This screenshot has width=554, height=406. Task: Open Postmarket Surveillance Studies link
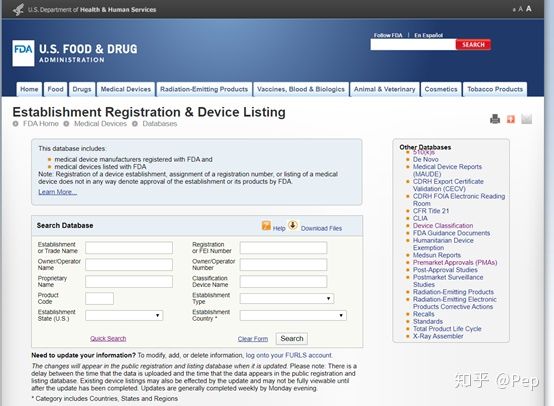[x=448, y=281]
